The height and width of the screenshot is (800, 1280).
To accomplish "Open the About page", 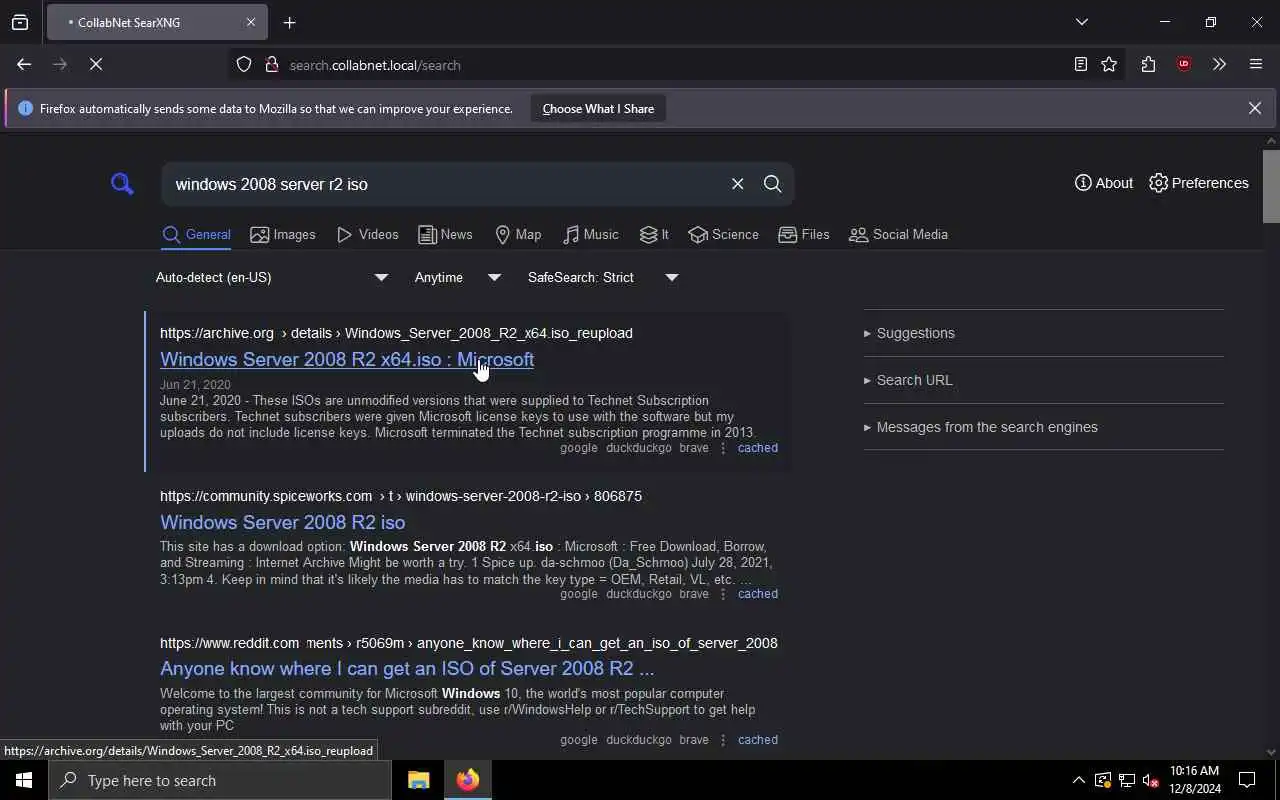I will click(x=1104, y=183).
